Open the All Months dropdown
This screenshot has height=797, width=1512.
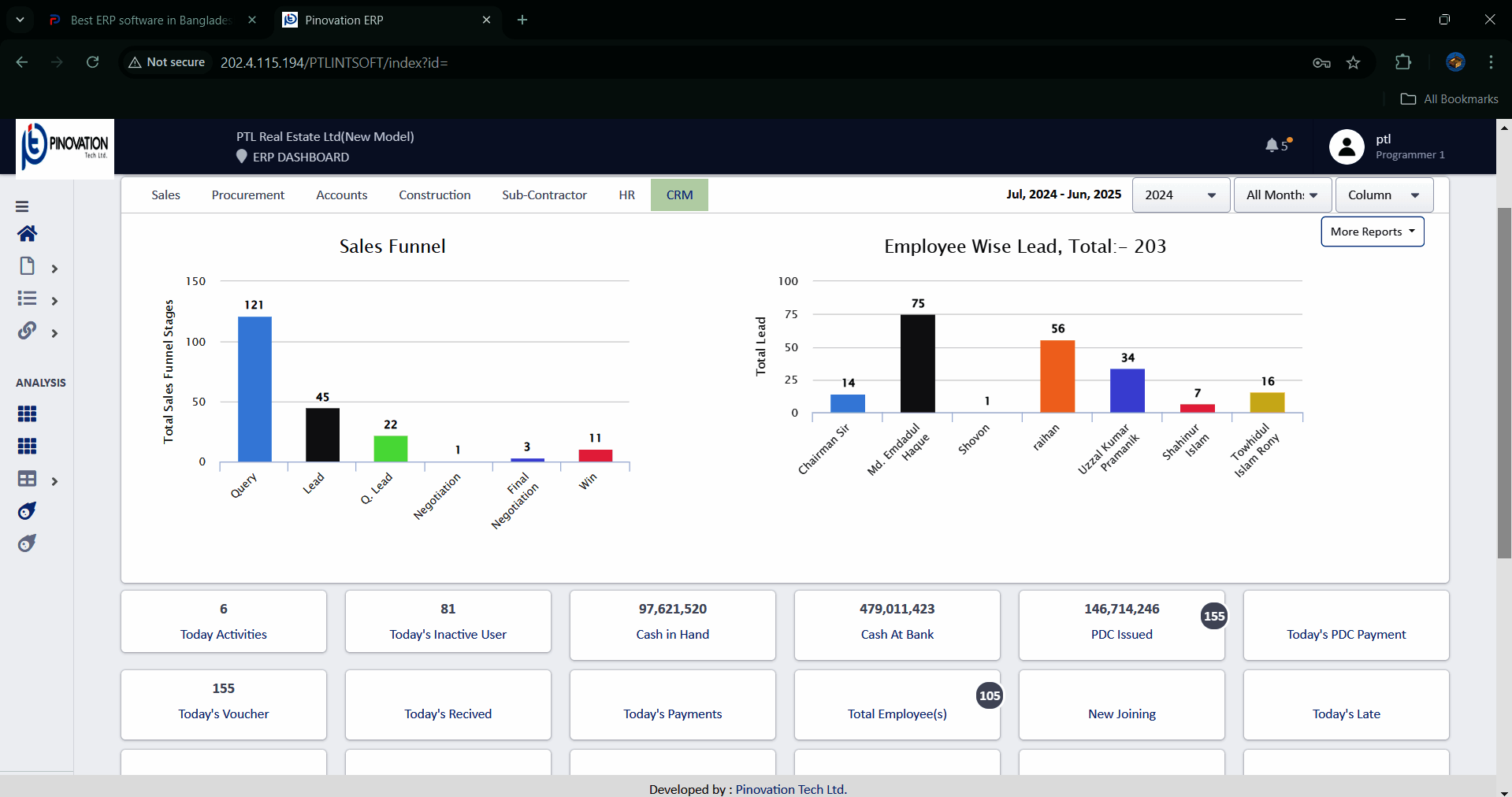1282,195
